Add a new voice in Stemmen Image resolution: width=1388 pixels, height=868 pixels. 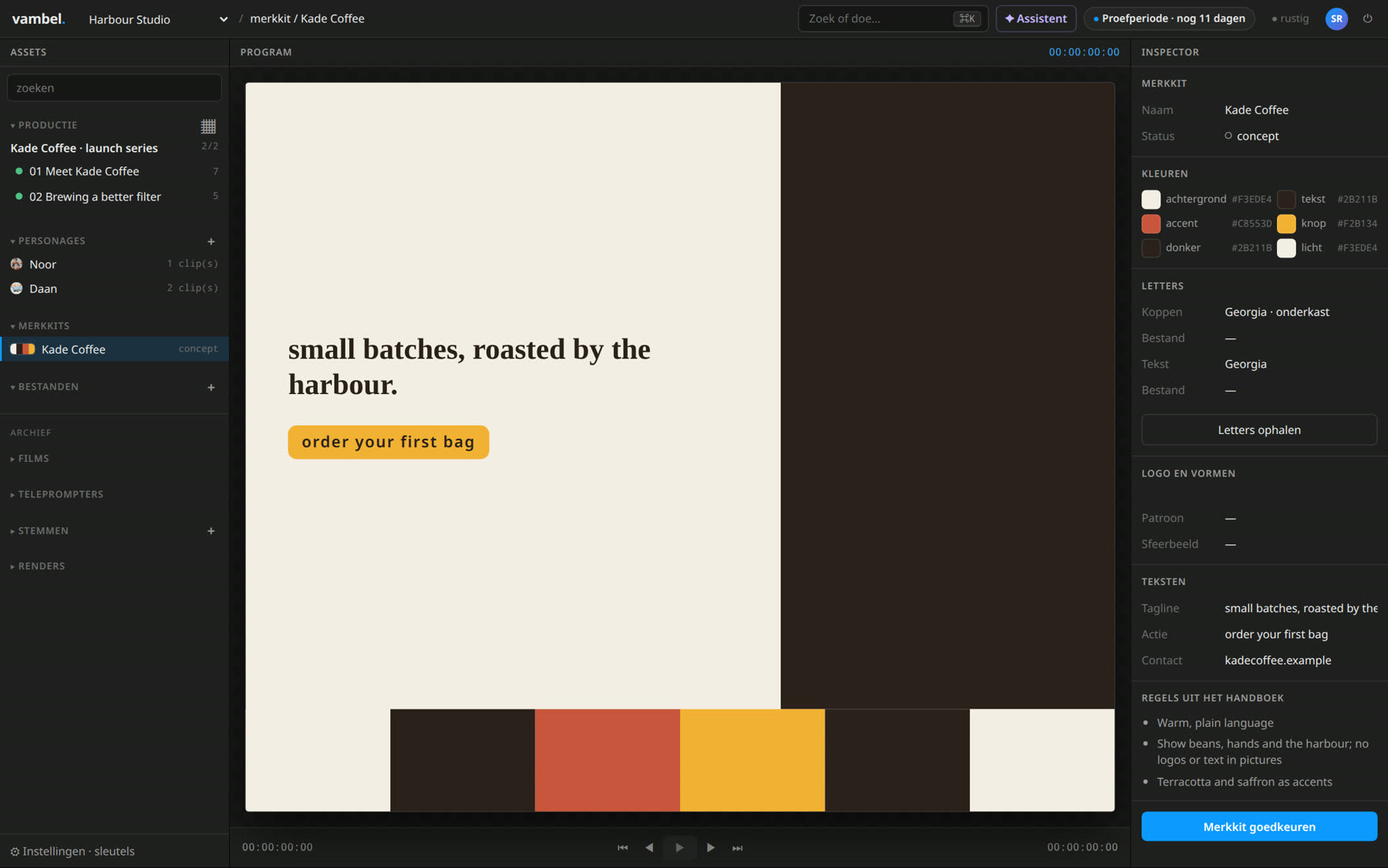(x=211, y=530)
